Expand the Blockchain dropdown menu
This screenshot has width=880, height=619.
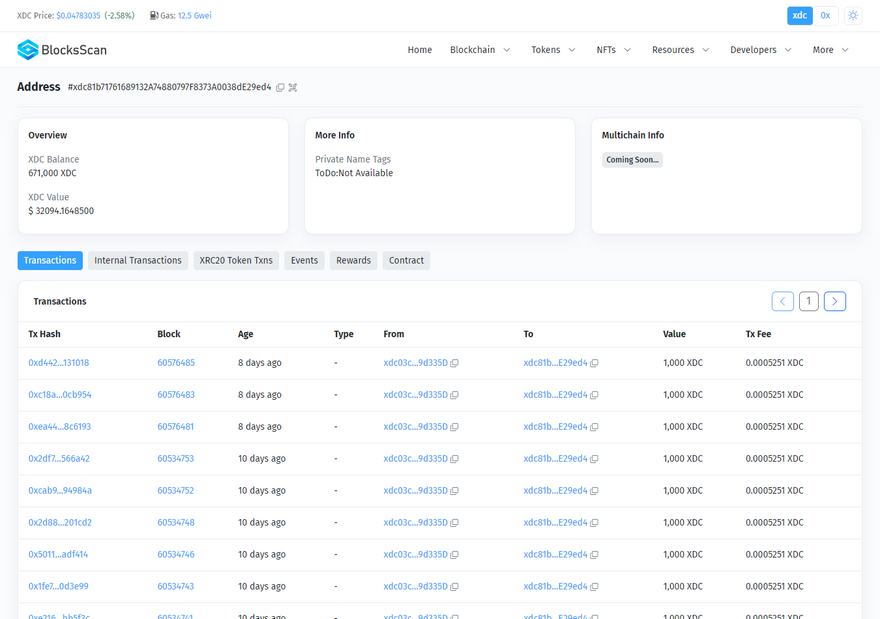point(480,50)
